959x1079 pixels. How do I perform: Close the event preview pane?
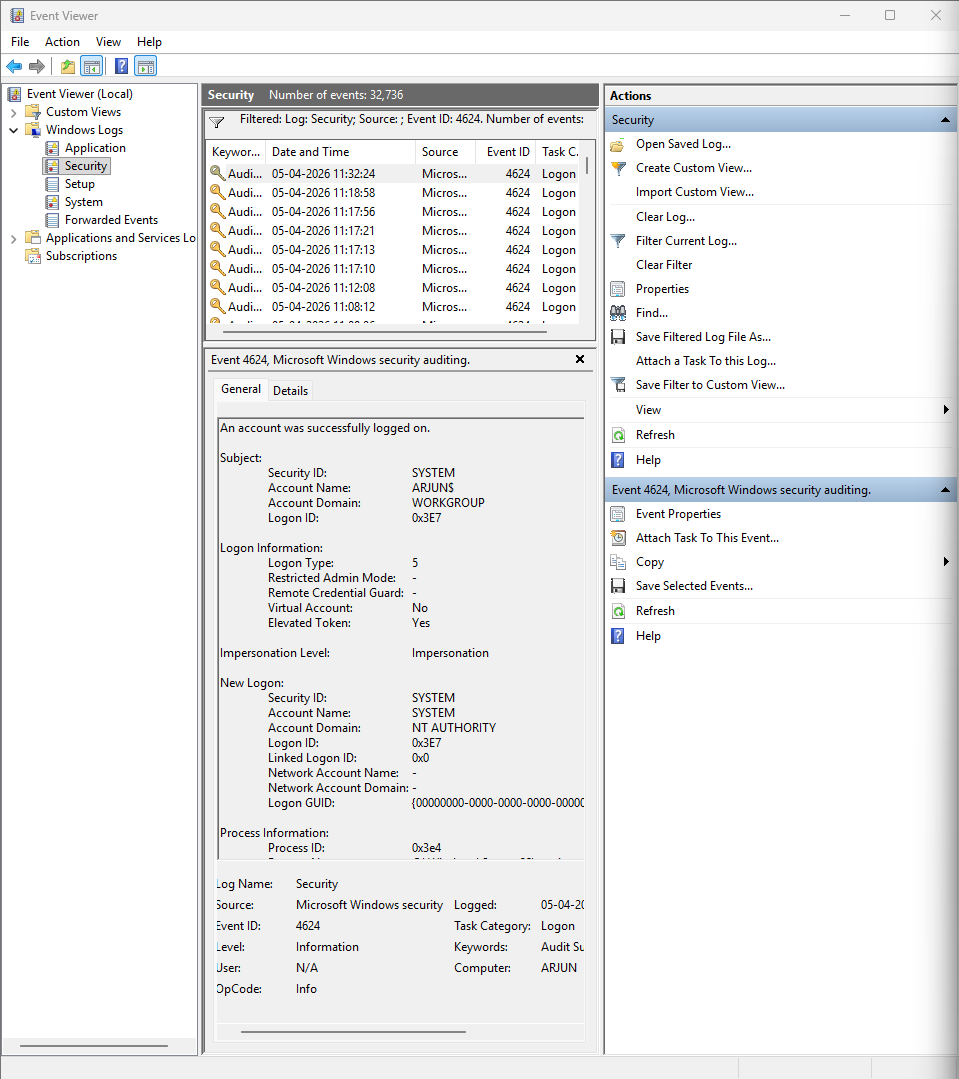(580, 359)
